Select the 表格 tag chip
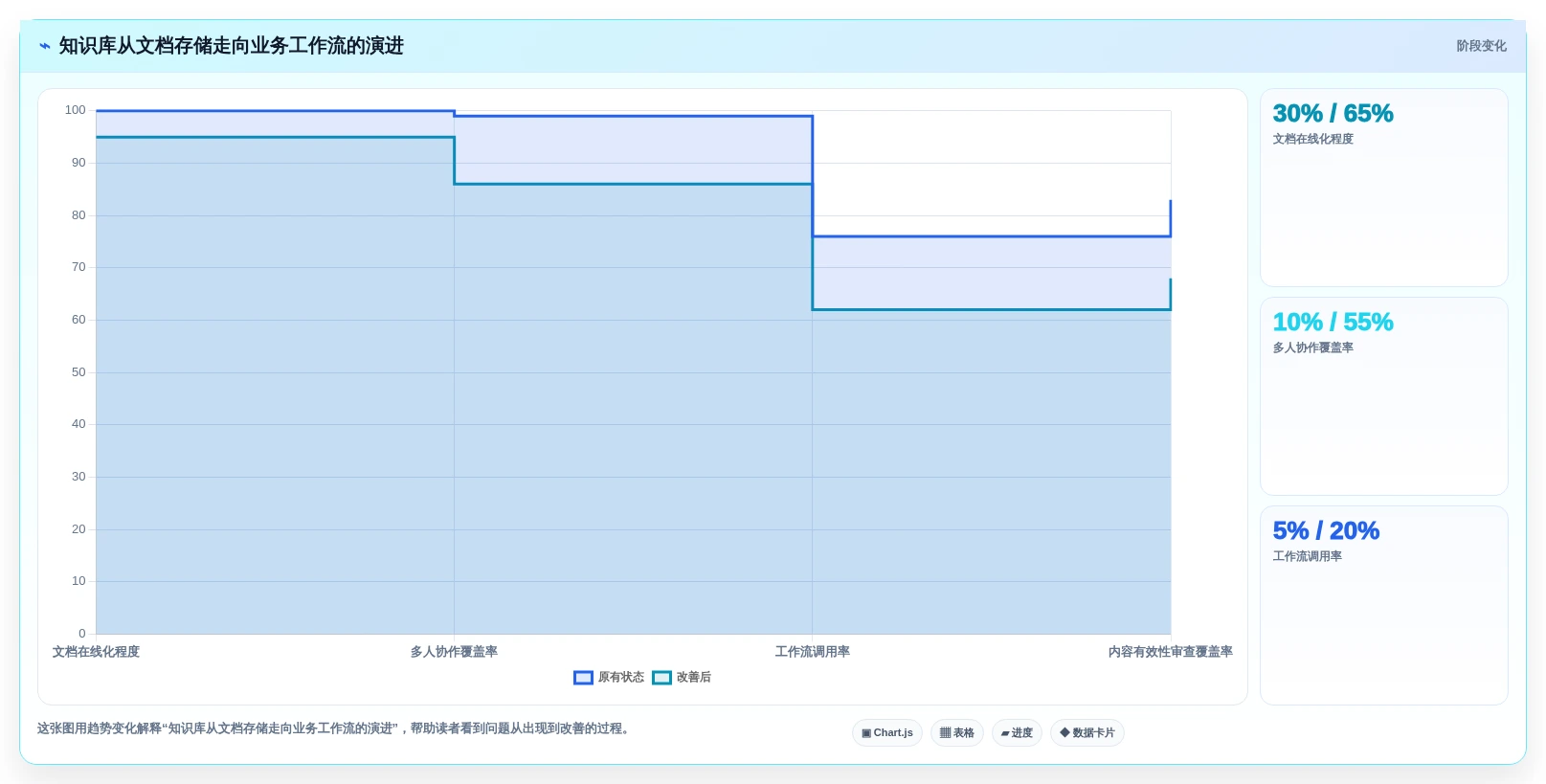 tap(957, 733)
